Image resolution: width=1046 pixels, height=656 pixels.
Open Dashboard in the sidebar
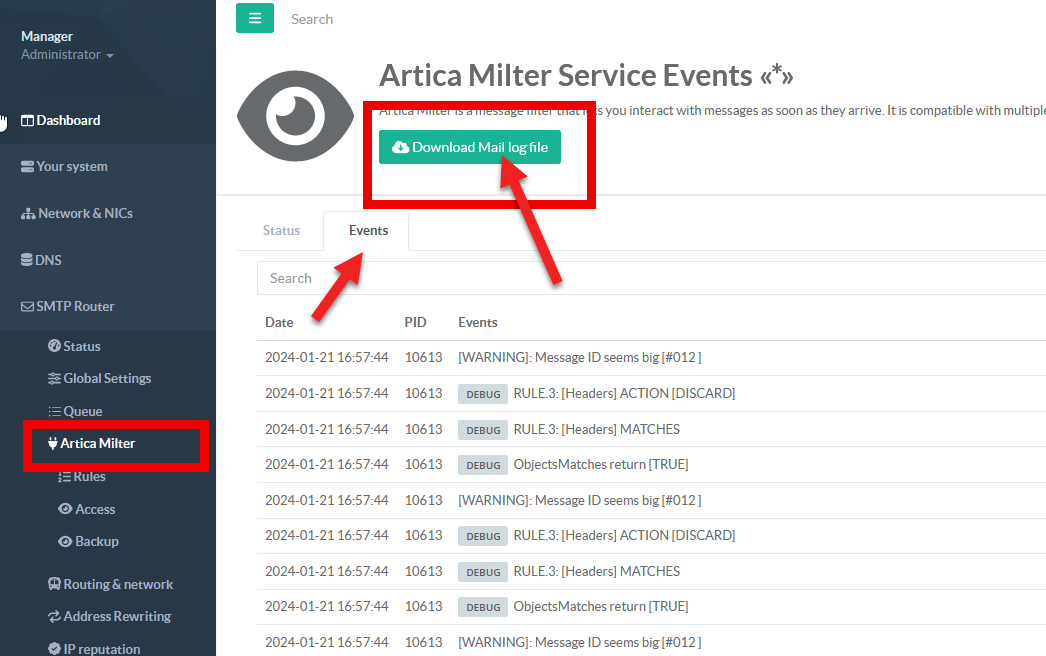(x=68, y=120)
